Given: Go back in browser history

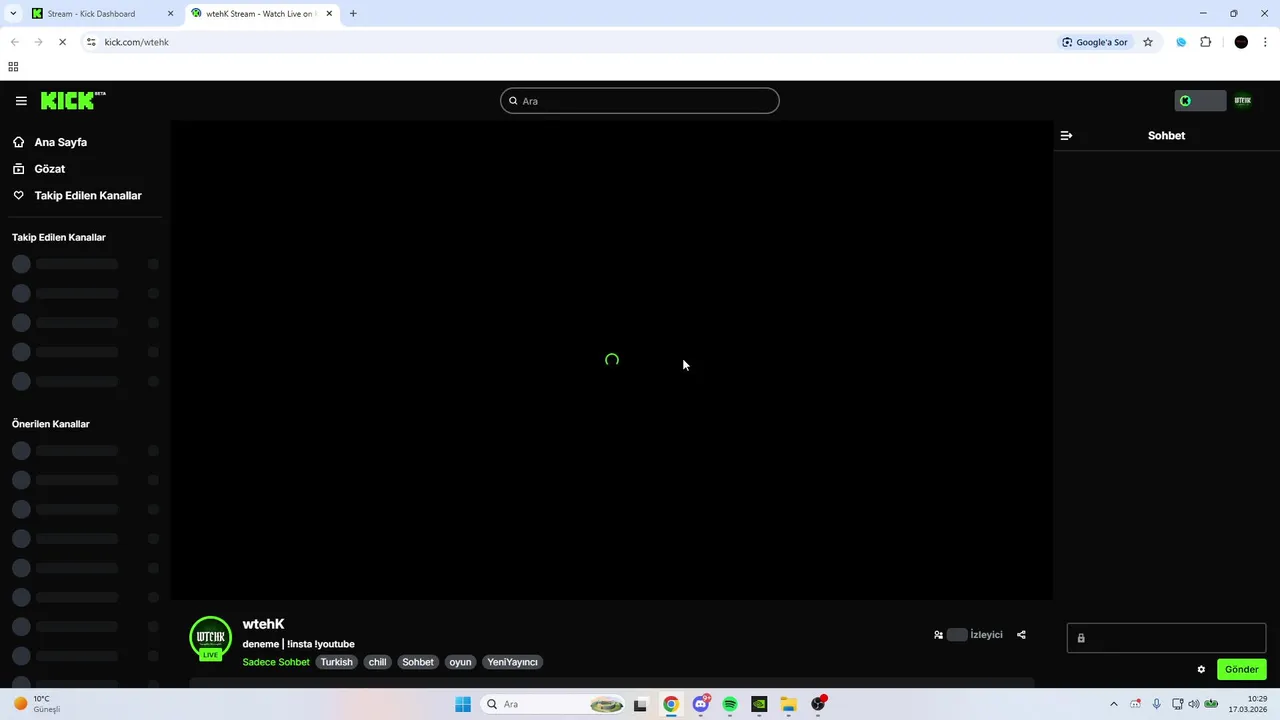Looking at the screenshot, I should pyautogui.click(x=14, y=42).
